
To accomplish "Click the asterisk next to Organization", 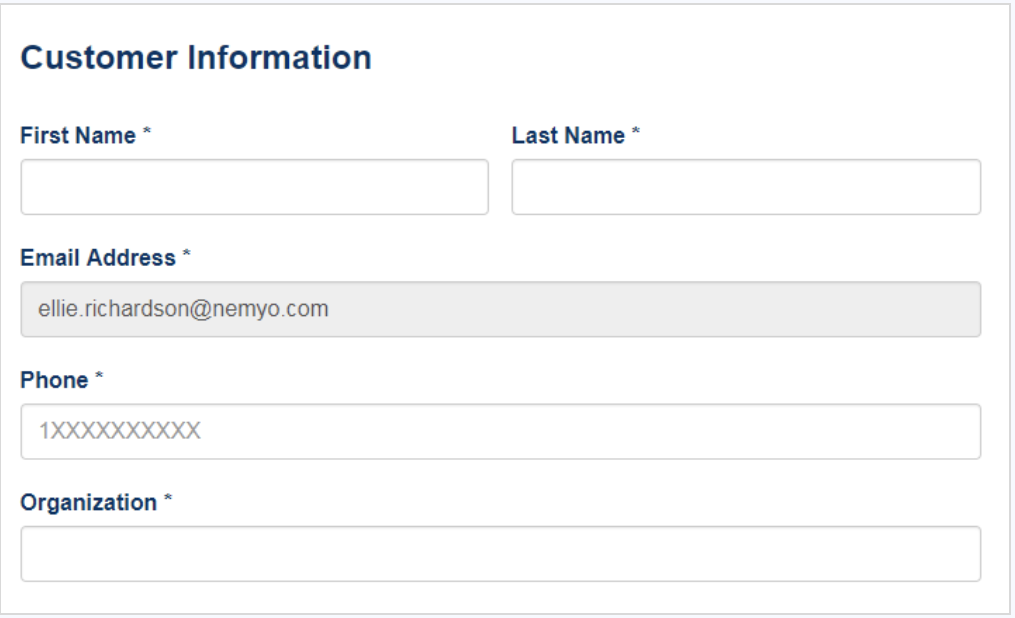I will pyautogui.click(x=168, y=498).
